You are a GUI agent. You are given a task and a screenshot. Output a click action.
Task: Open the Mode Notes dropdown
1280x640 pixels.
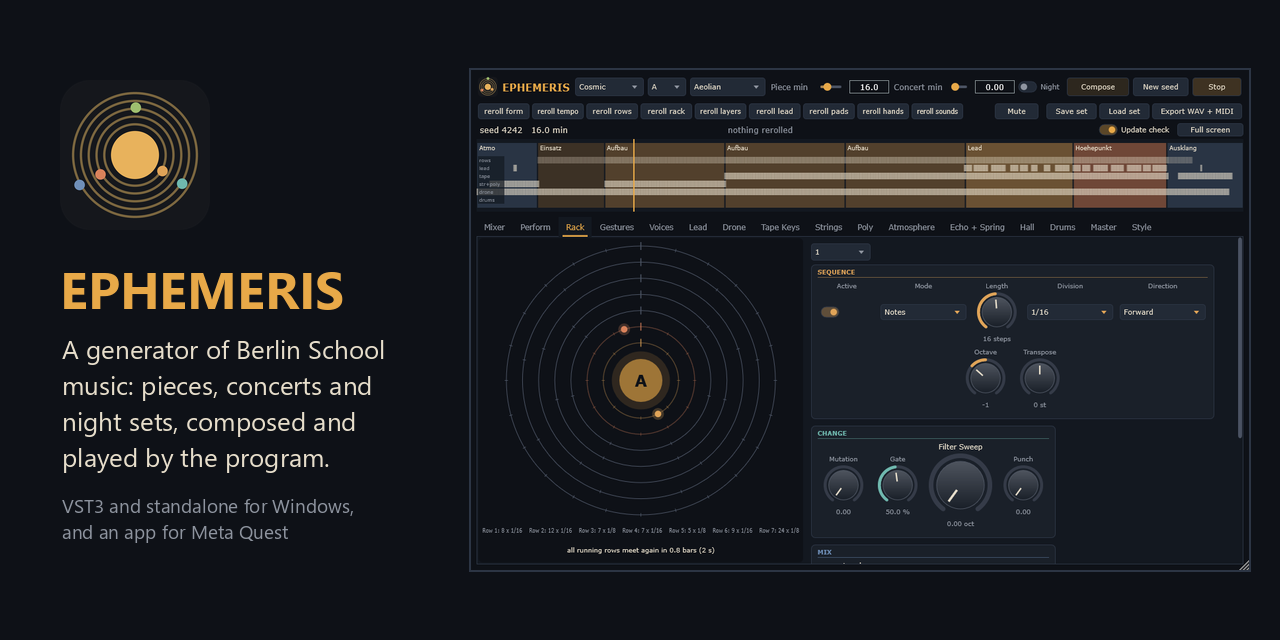(x=923, y=312)
